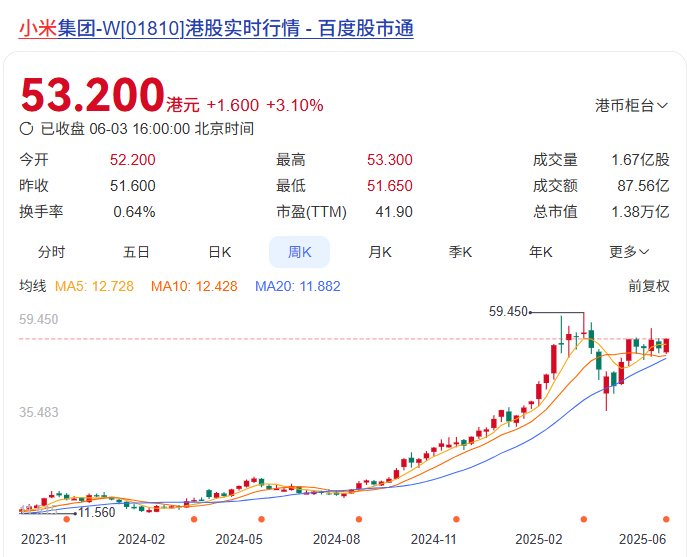Click the +1.600 price change value

coord(233,105)
